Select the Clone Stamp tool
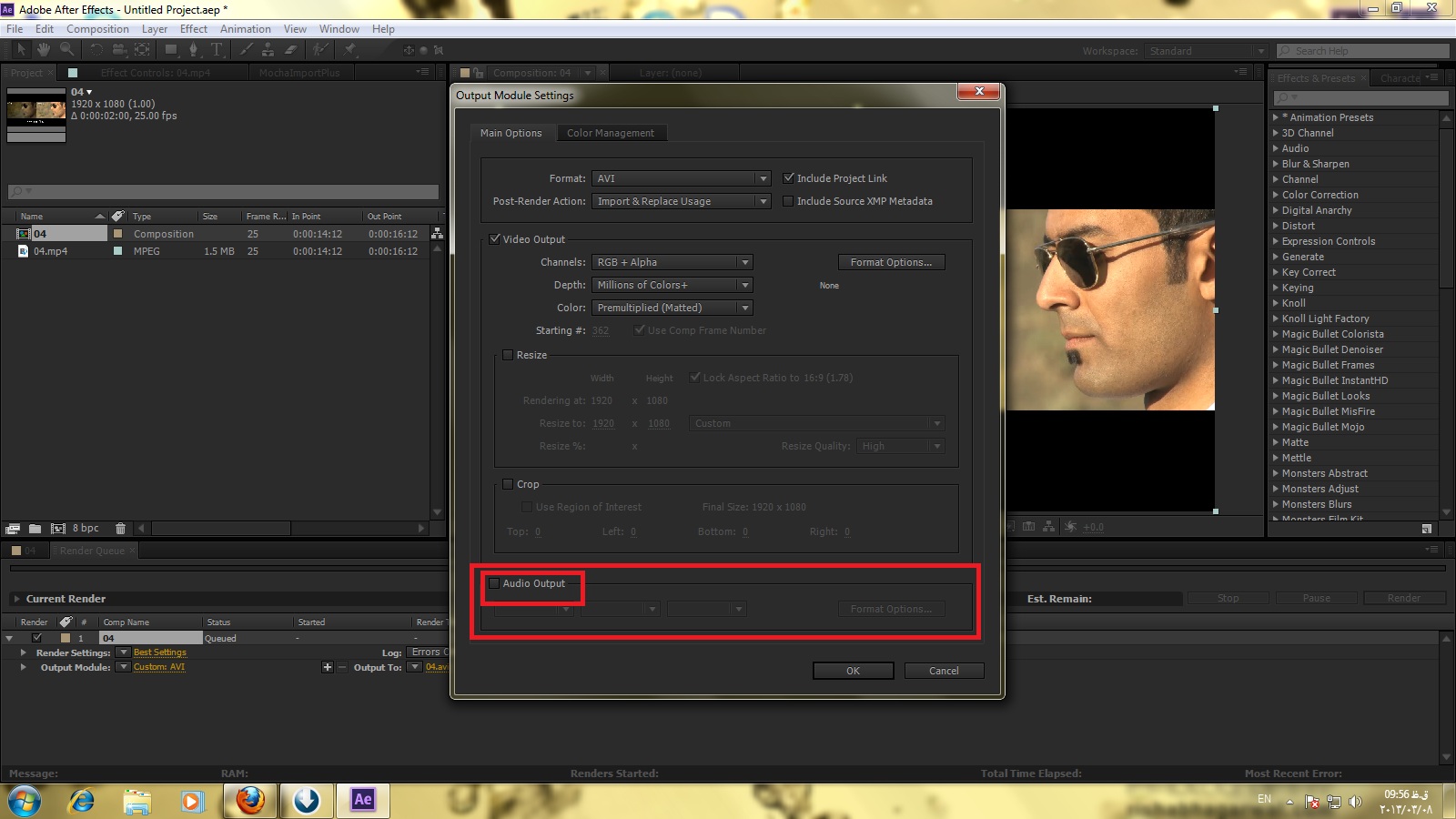 [268, 50]
